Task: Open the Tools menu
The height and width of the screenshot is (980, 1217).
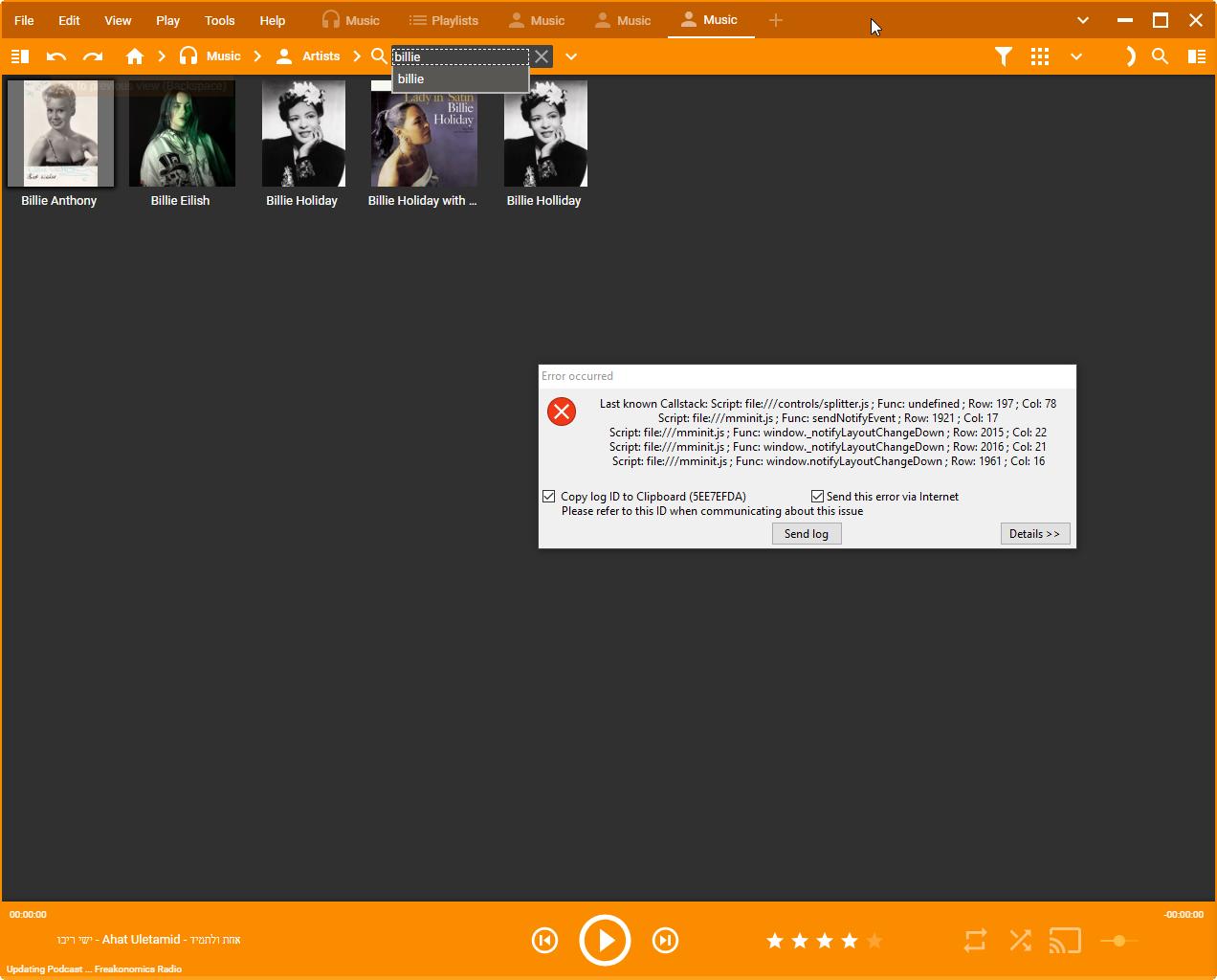Action: (x=219, y=20)
